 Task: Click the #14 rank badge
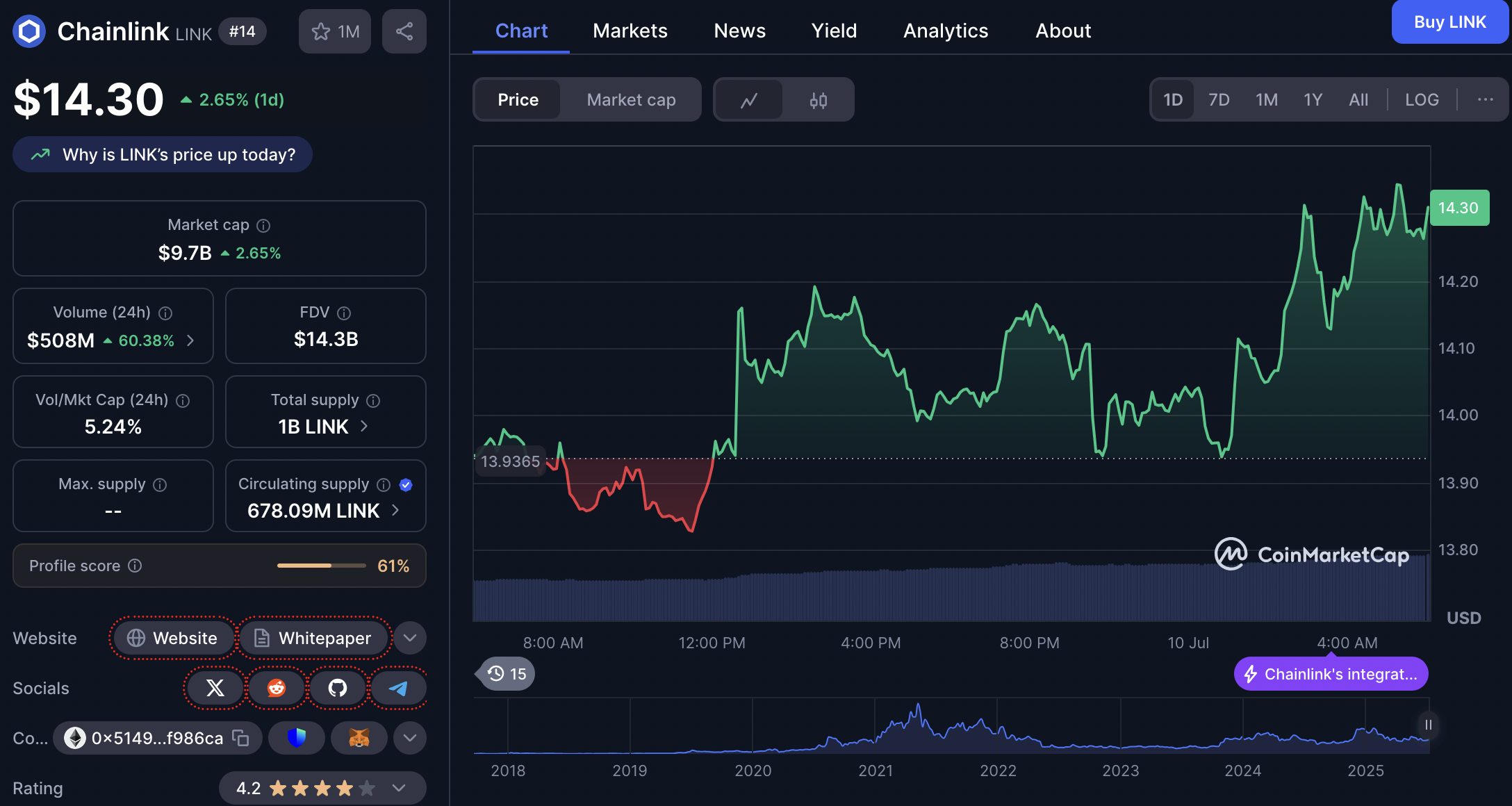[243, 31]
